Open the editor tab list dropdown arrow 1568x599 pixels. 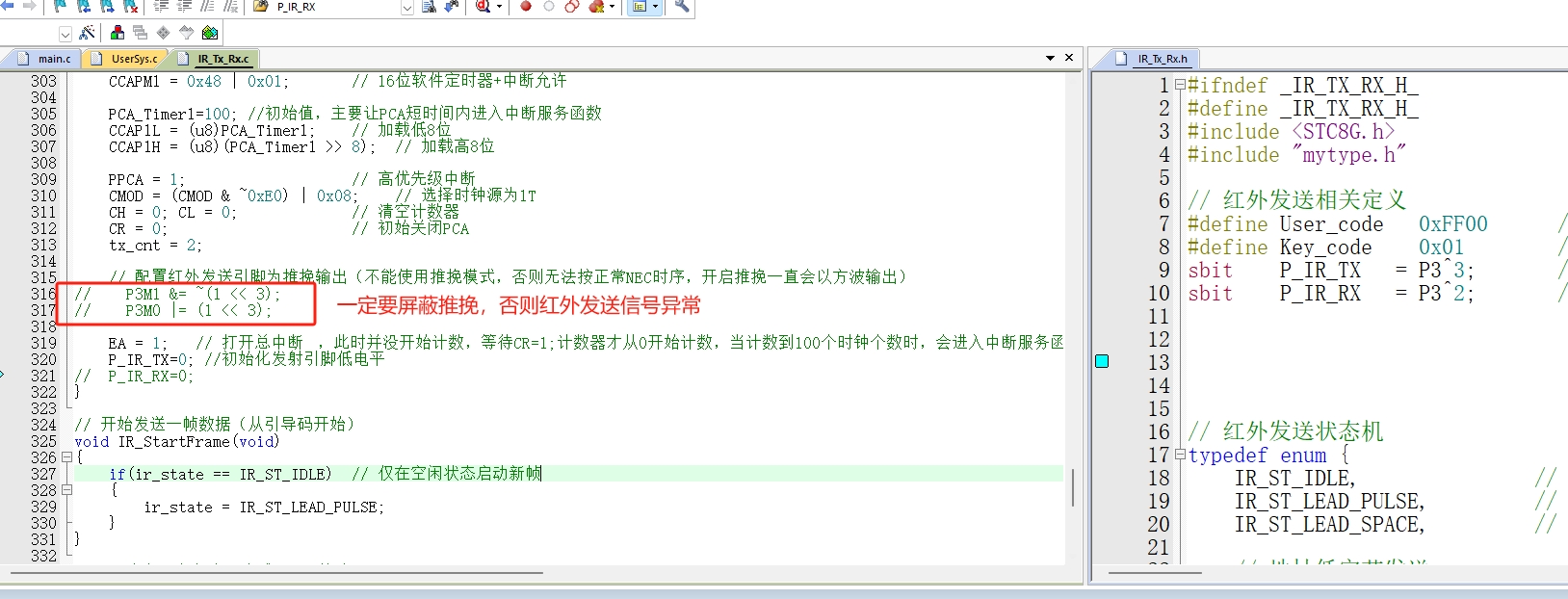tap(1050, 58)
